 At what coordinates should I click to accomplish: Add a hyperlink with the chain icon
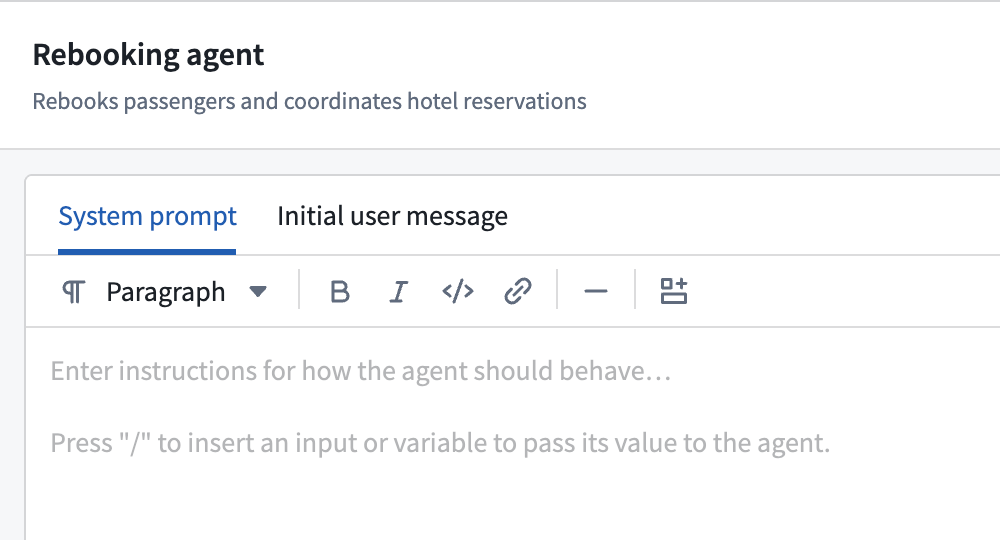[517, 292]
